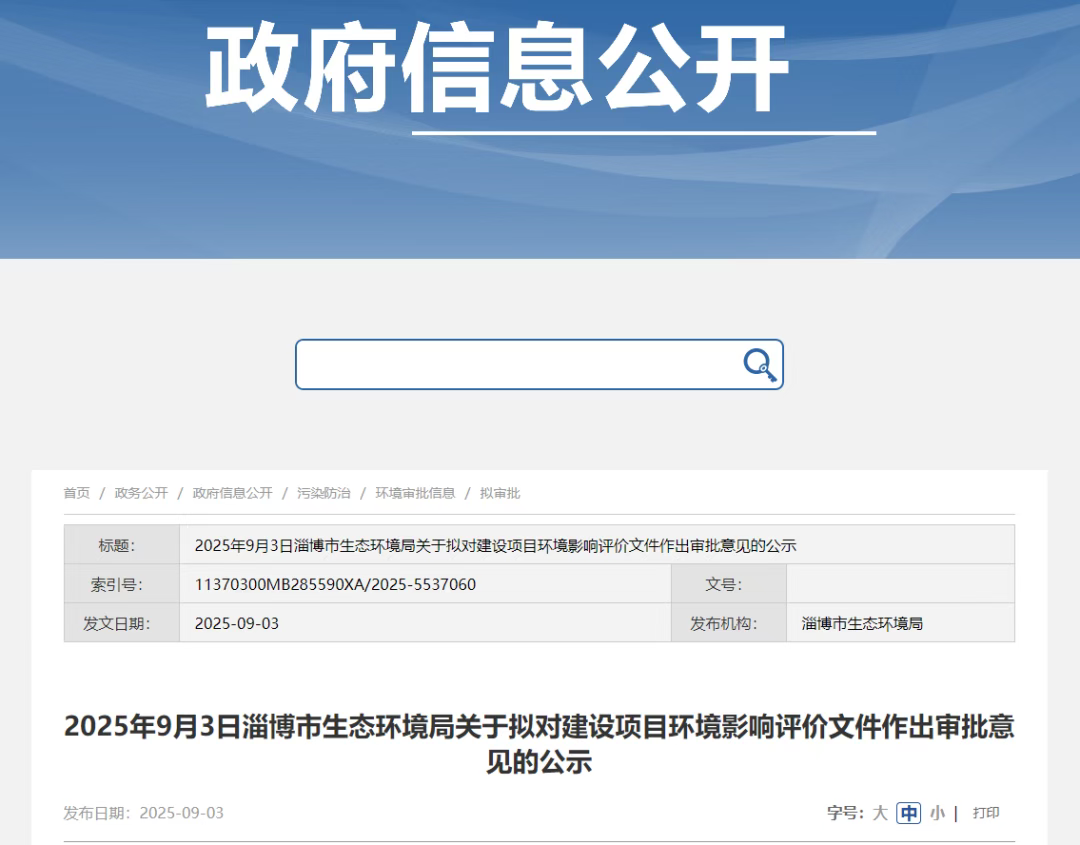This screenshot has height=845, width=1080.
Task: Click the 政府信息公开 banner title
Action: click(x=497, y=68)
